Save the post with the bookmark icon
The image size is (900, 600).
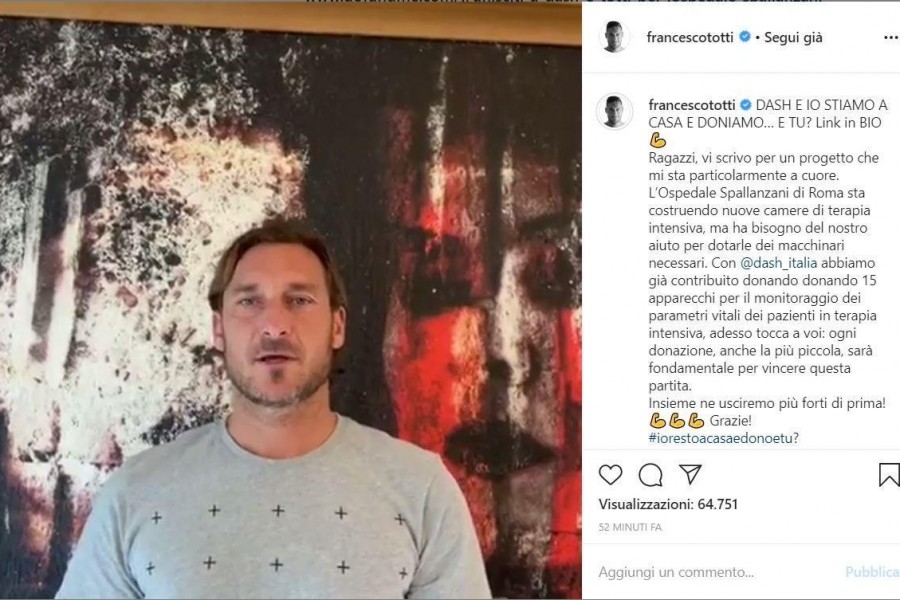coord(889,475)
